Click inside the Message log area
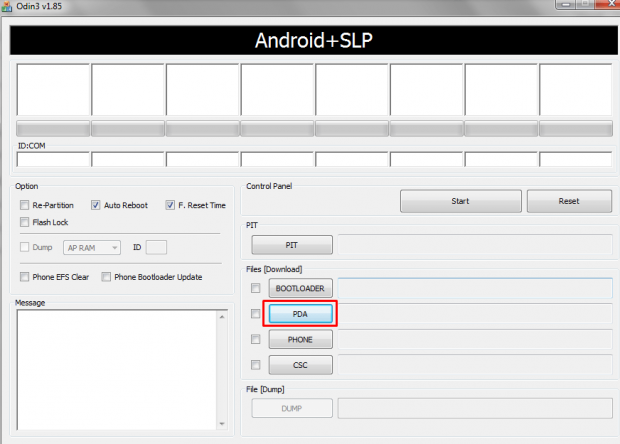620x444 pixels. [117, 370]
